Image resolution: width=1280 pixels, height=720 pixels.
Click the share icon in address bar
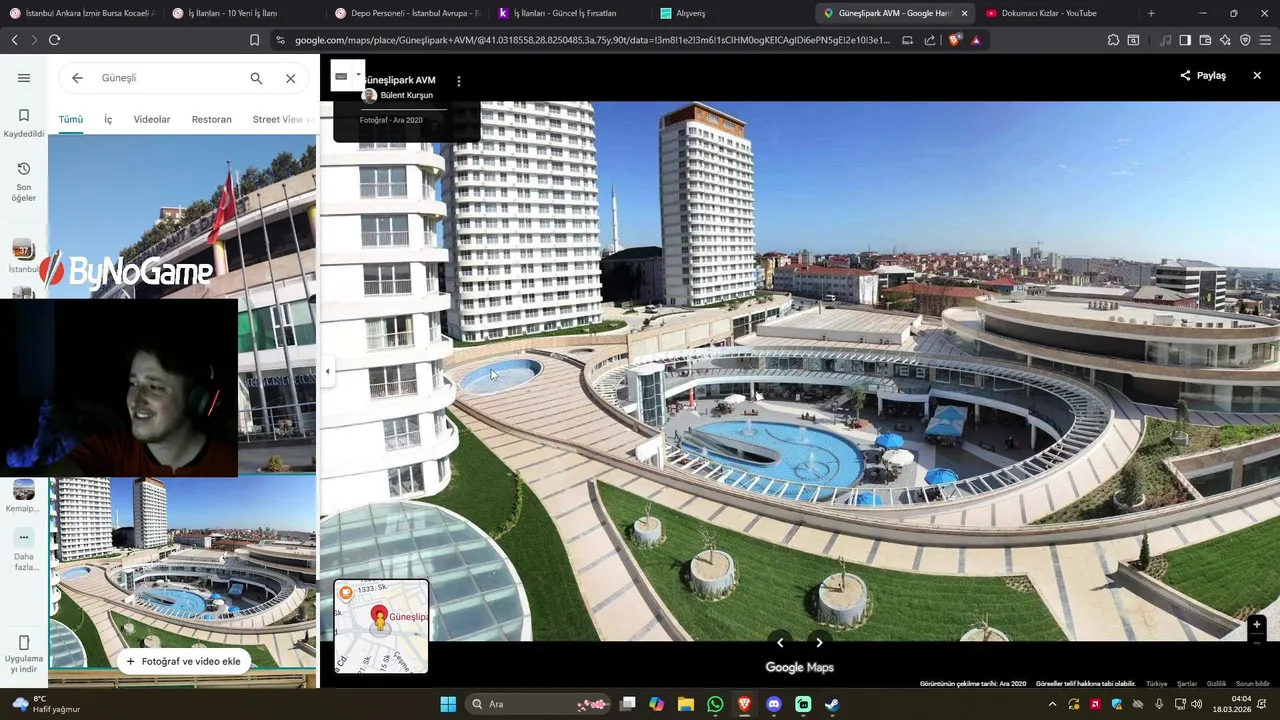point(930,40)
